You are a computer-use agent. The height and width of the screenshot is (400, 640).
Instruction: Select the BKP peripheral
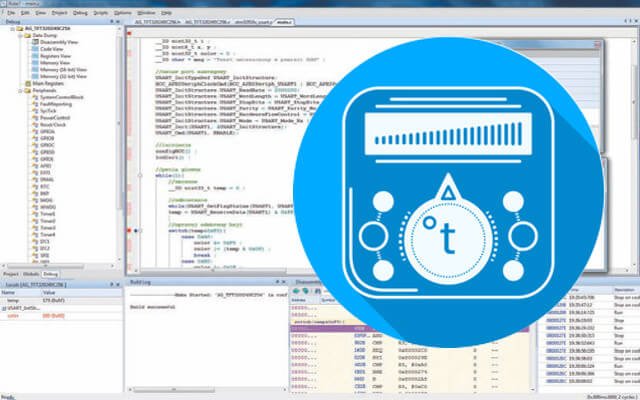pos(44,193)
